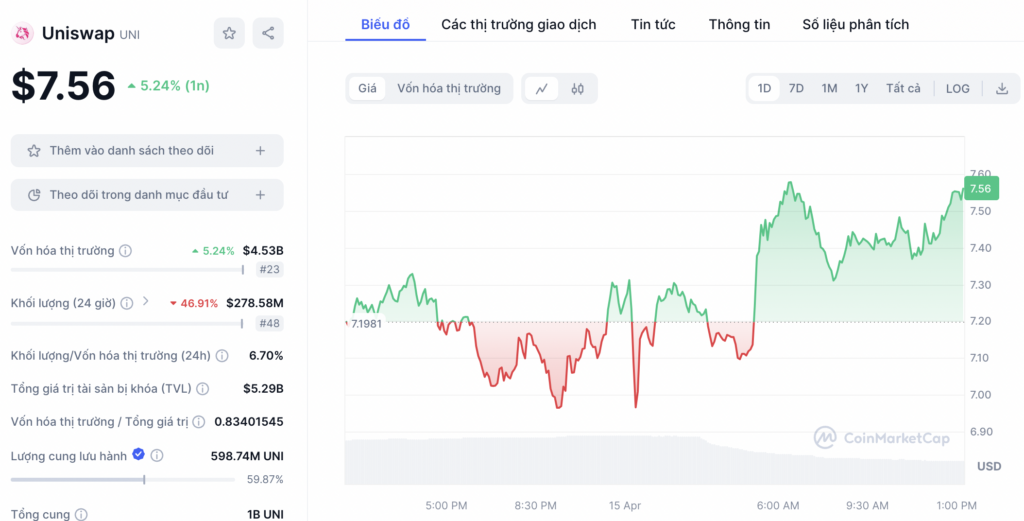This screenshot has height=521, width=1024.
Task: Open the 'Biểu đồ' tab
Action: click(x=385, y=25)
